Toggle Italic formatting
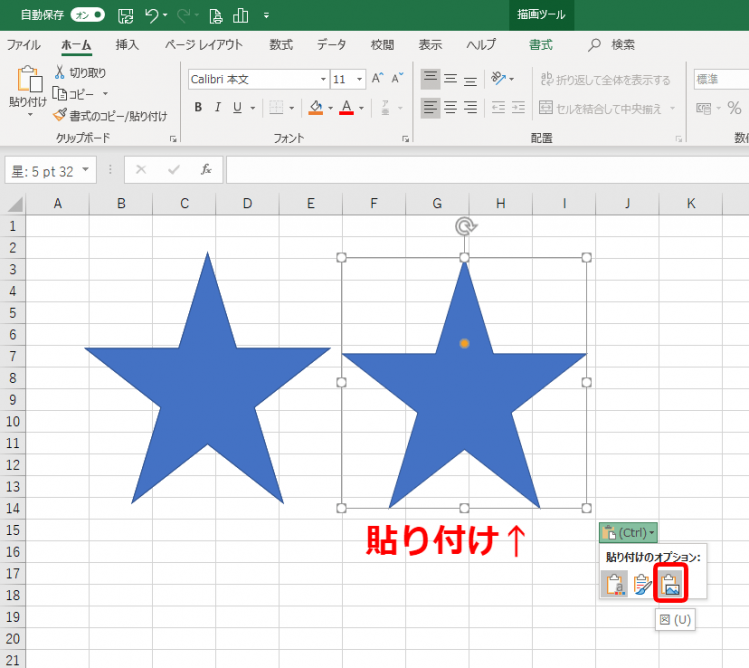 pyautogui.click(x=218, y=108)
